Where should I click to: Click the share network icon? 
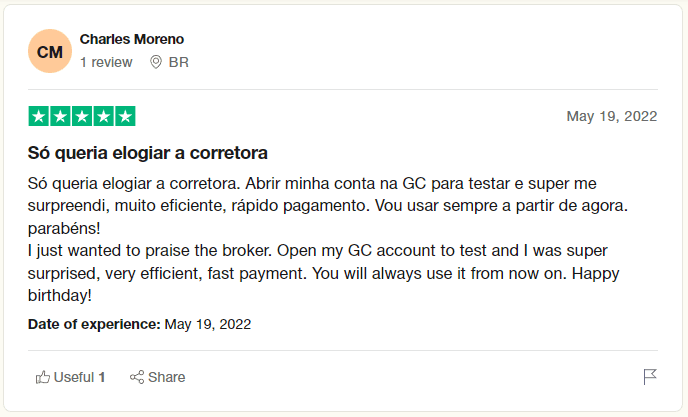click(x=137, y=377)
